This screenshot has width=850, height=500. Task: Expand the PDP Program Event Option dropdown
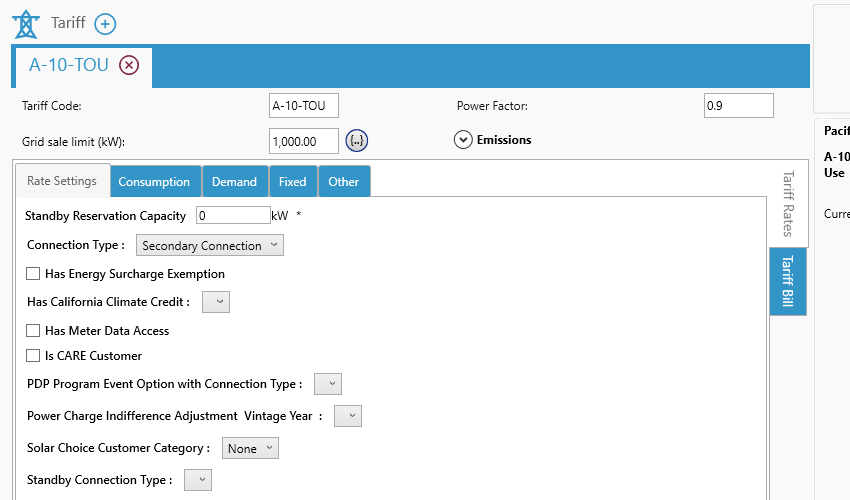(x=328, y=384)
